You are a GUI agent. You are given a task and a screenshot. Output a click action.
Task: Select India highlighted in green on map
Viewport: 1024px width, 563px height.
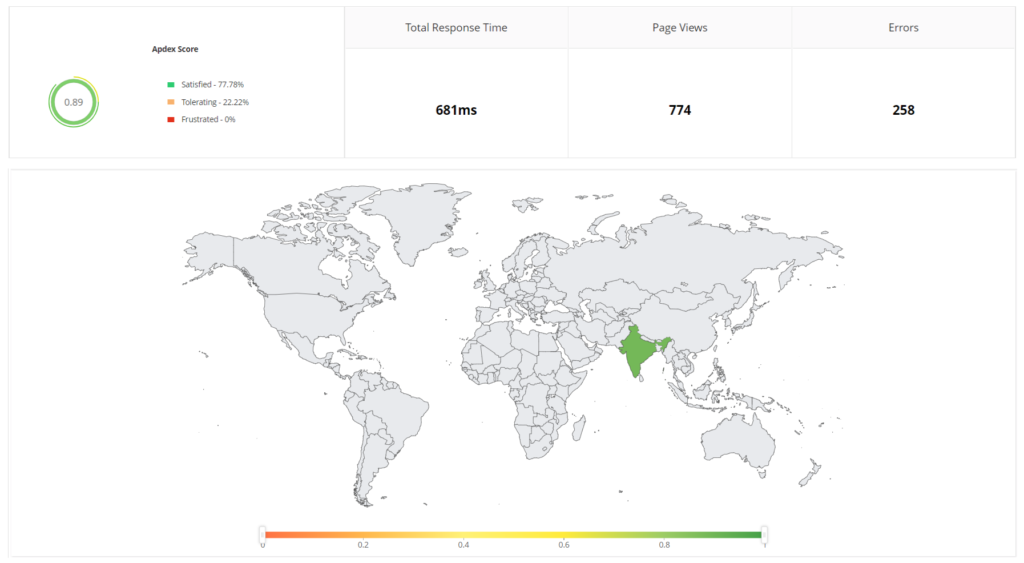tap(638, 356)
